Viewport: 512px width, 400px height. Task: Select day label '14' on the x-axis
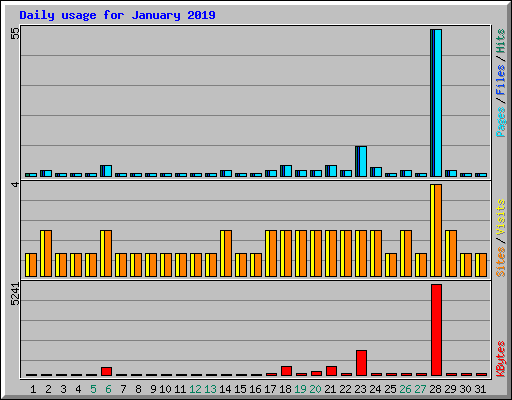[x=225, y=389]
